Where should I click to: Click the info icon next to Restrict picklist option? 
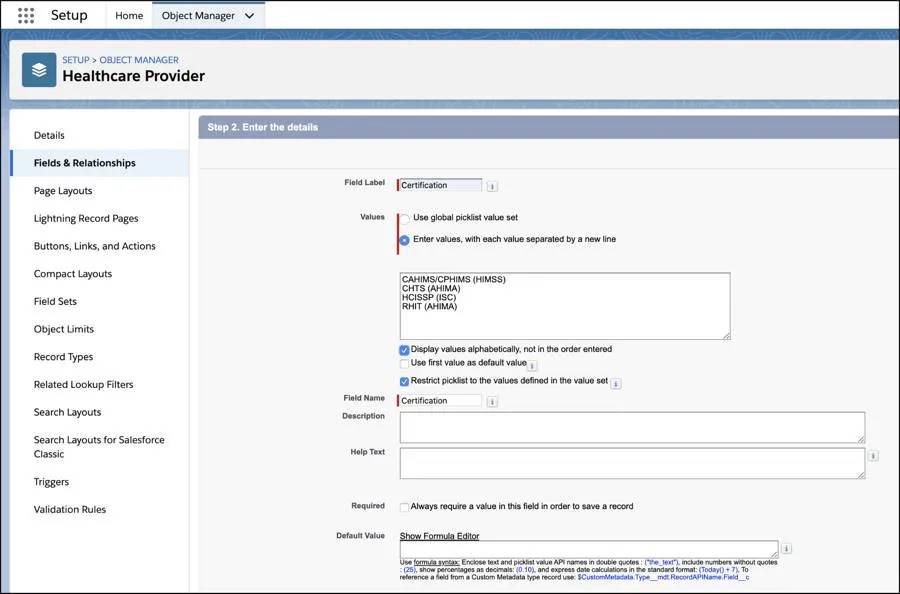click(616, 382)
